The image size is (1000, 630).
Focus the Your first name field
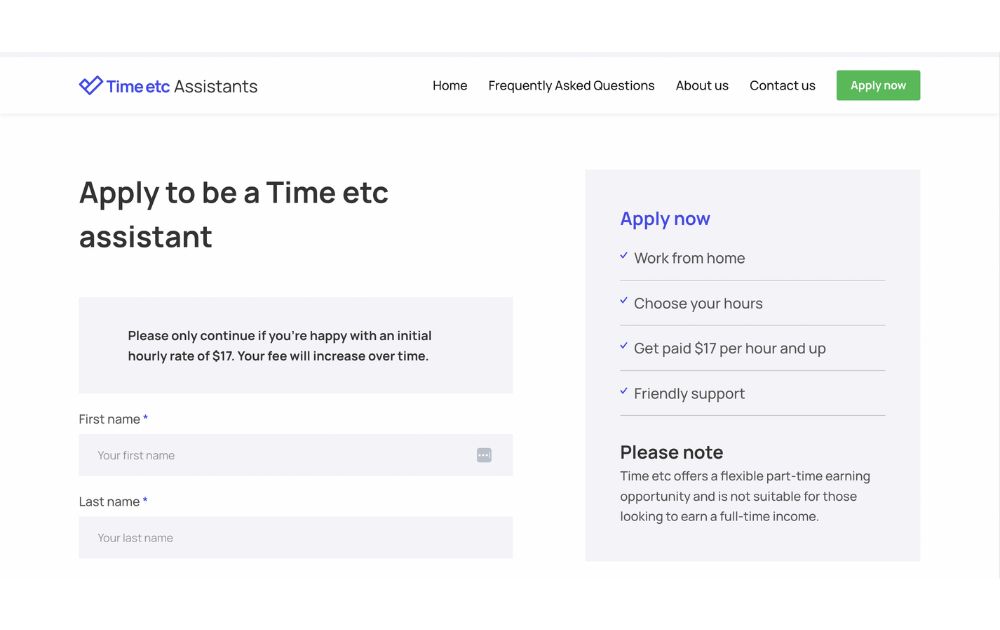tap(295, 455)
